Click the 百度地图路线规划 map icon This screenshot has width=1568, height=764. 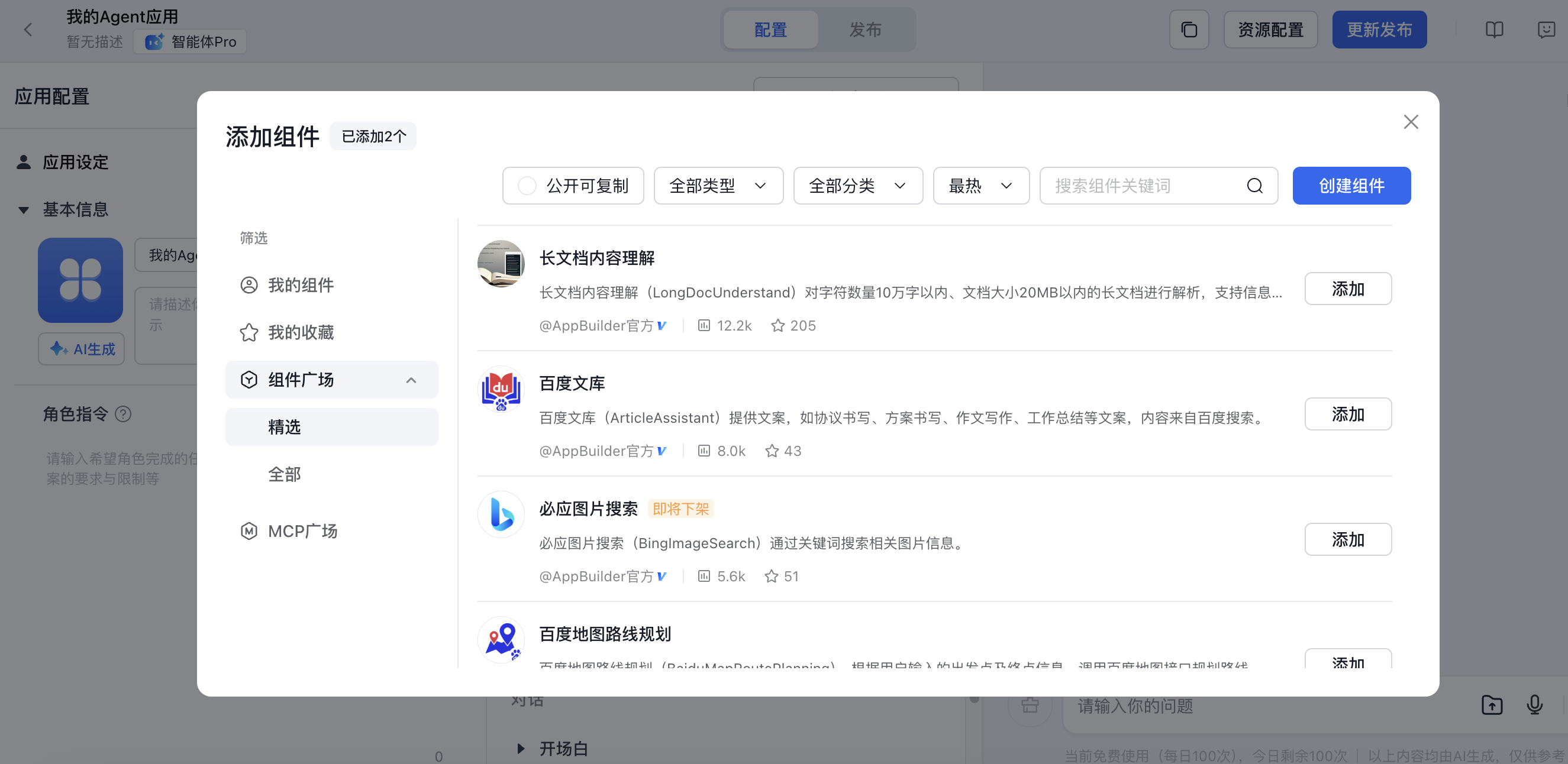point(501,639)
